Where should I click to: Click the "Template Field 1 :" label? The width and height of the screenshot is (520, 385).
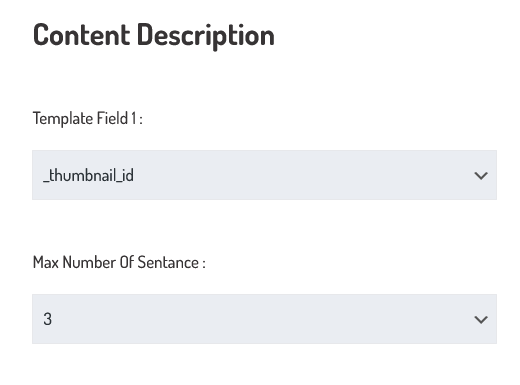point(88,119)
